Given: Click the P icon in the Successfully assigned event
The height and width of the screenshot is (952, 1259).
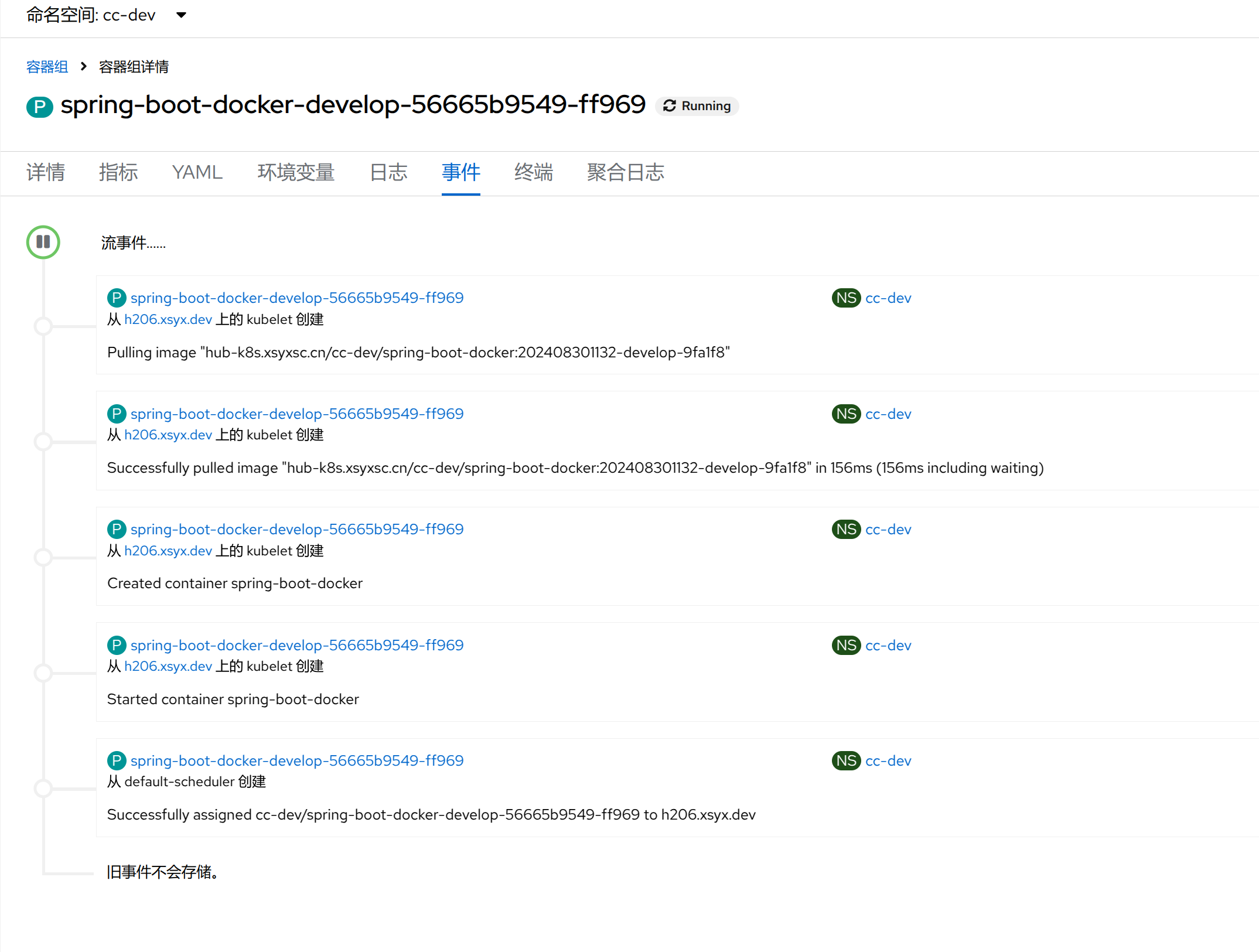Looking at the screenshot, I should 117,761.
